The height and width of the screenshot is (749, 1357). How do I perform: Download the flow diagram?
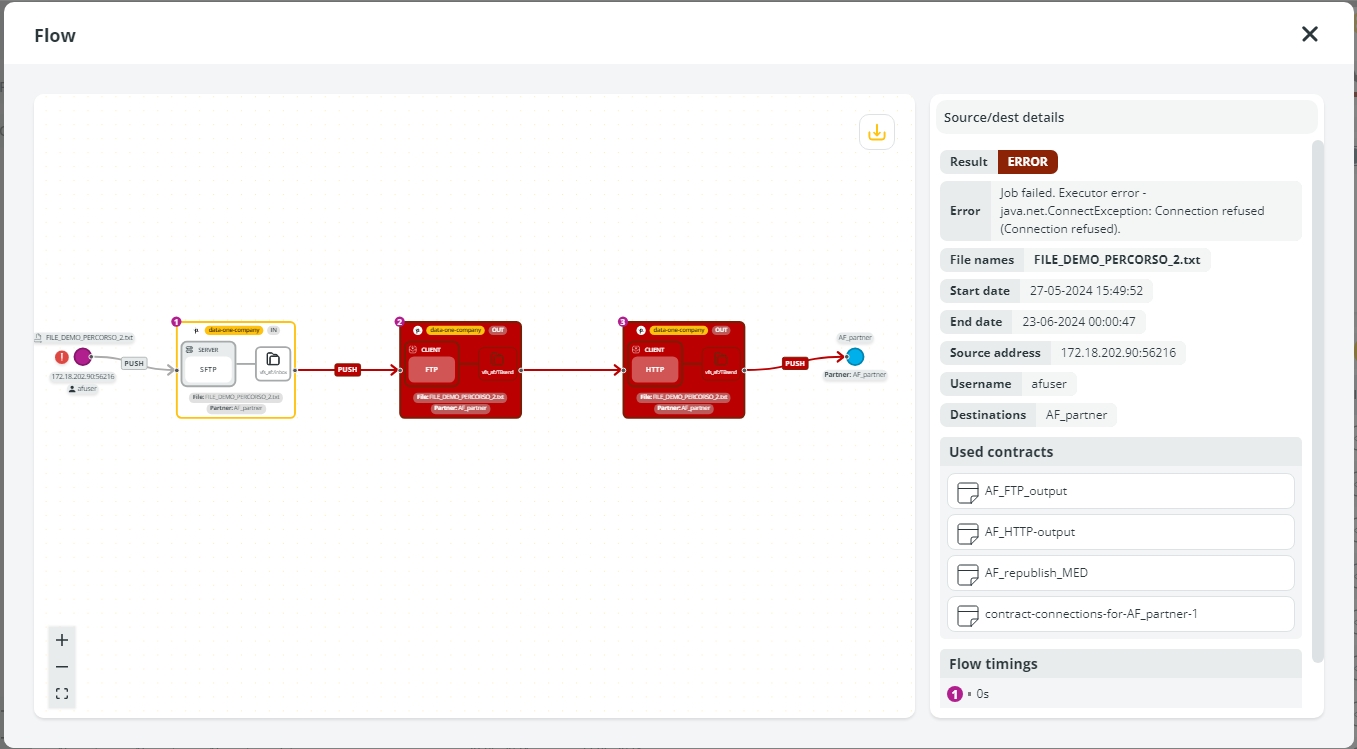point(877,132)
